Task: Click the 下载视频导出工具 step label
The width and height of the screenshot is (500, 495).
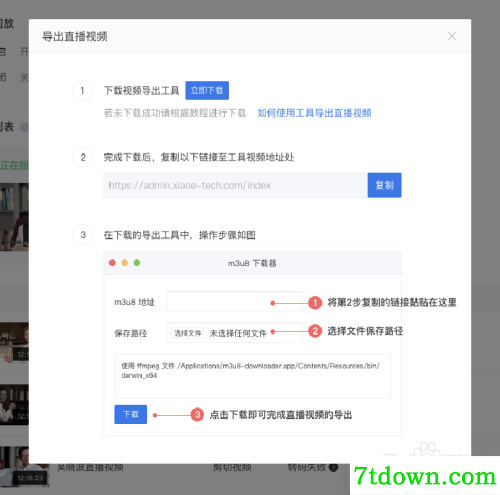Action: tap(141, 90)
